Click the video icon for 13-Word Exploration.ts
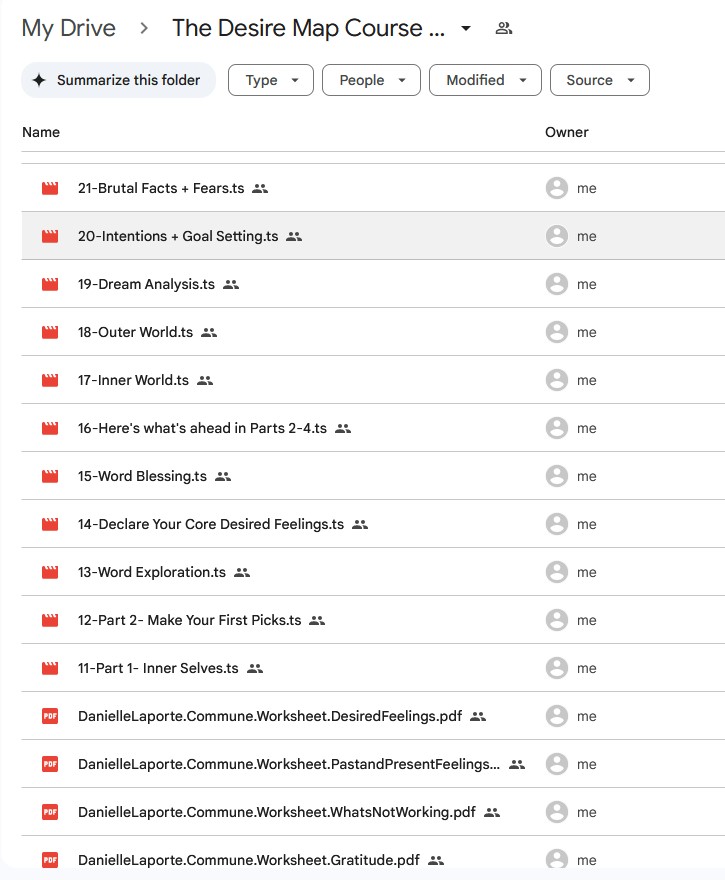The image size is (725, 880). pos(50,572)
